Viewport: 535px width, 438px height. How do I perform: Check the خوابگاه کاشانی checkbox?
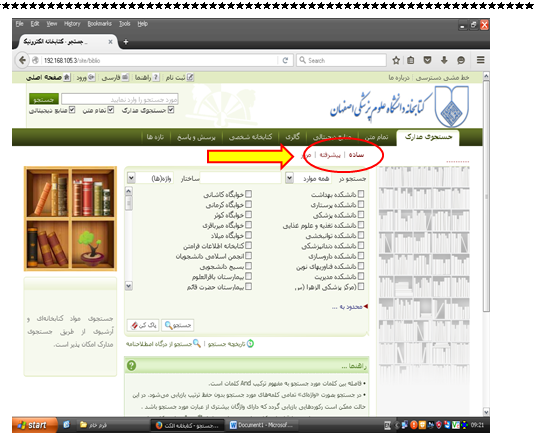[x=248, y=194]
